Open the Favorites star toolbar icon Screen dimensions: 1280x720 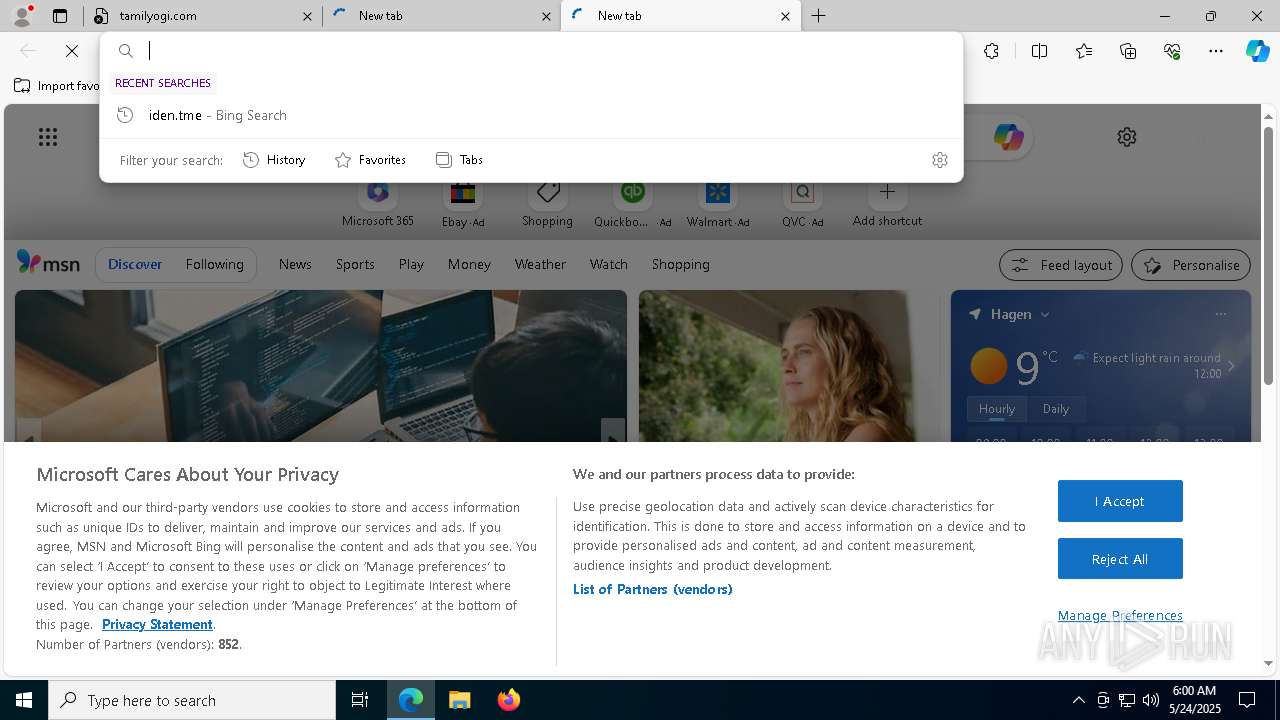(1084, 51)
